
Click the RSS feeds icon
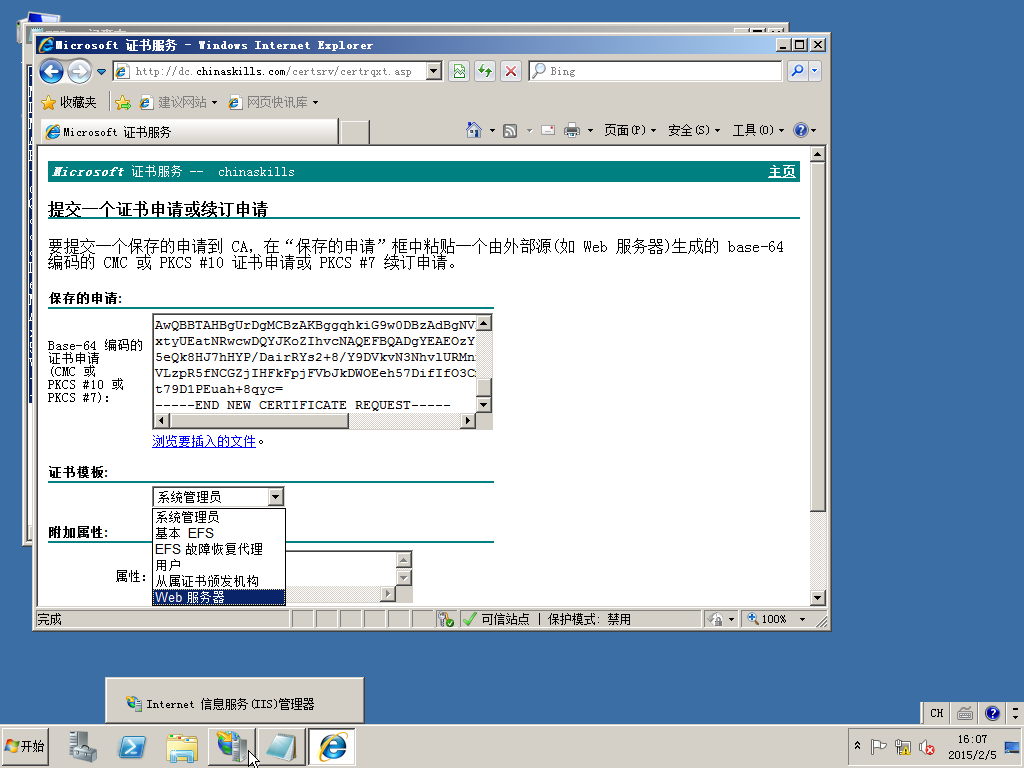pos(510,131)
